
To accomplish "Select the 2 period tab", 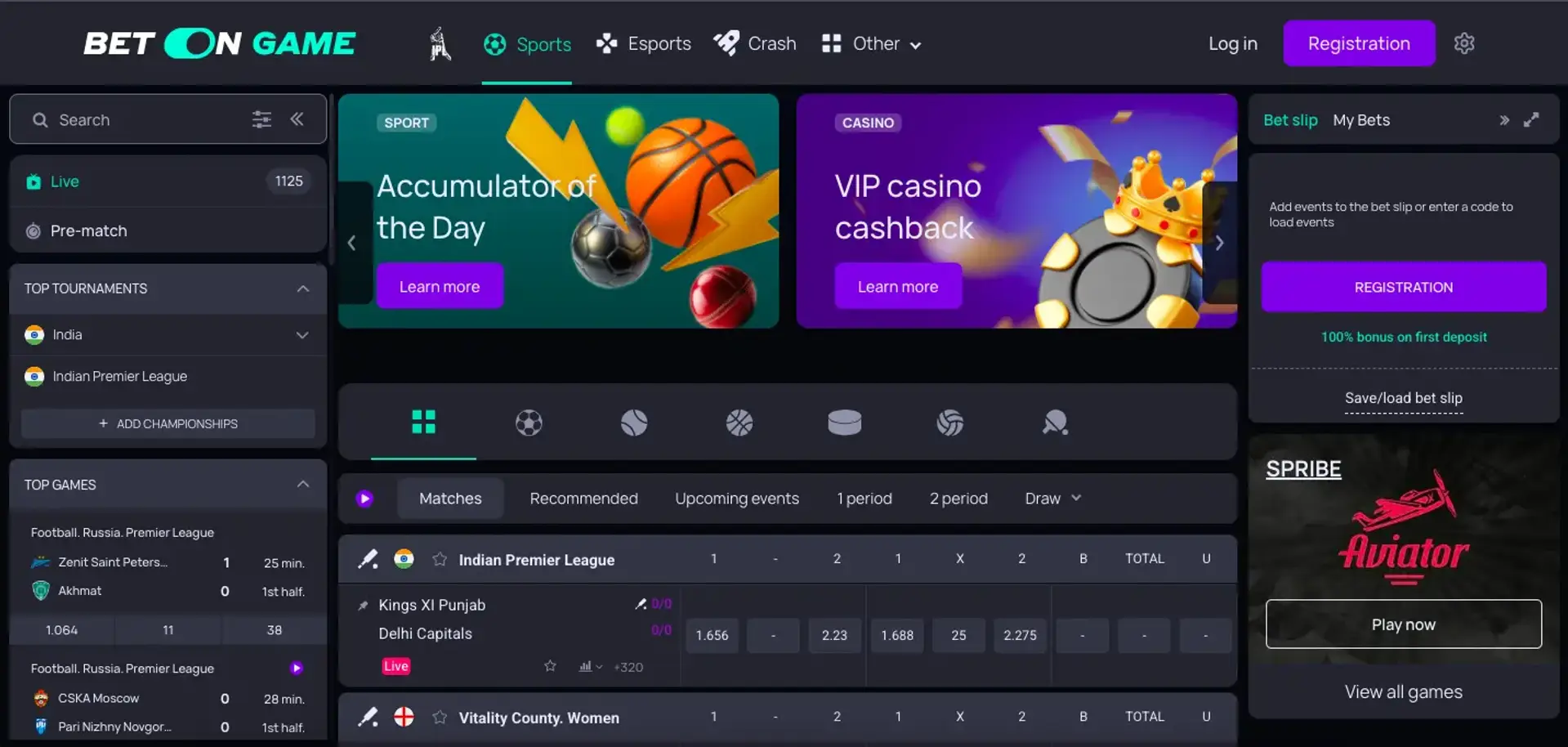I will (x=958, y=499).
